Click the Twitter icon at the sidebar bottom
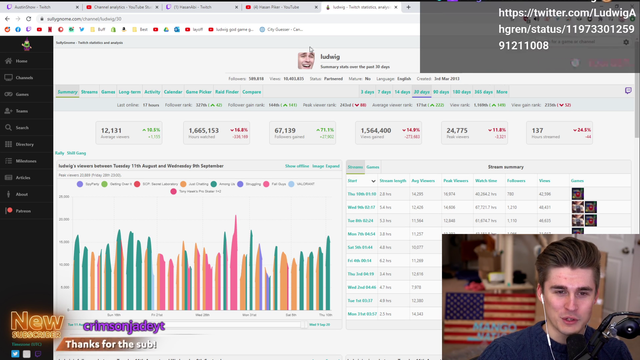This screenshot has height=360, width=640. coord(15,354)
